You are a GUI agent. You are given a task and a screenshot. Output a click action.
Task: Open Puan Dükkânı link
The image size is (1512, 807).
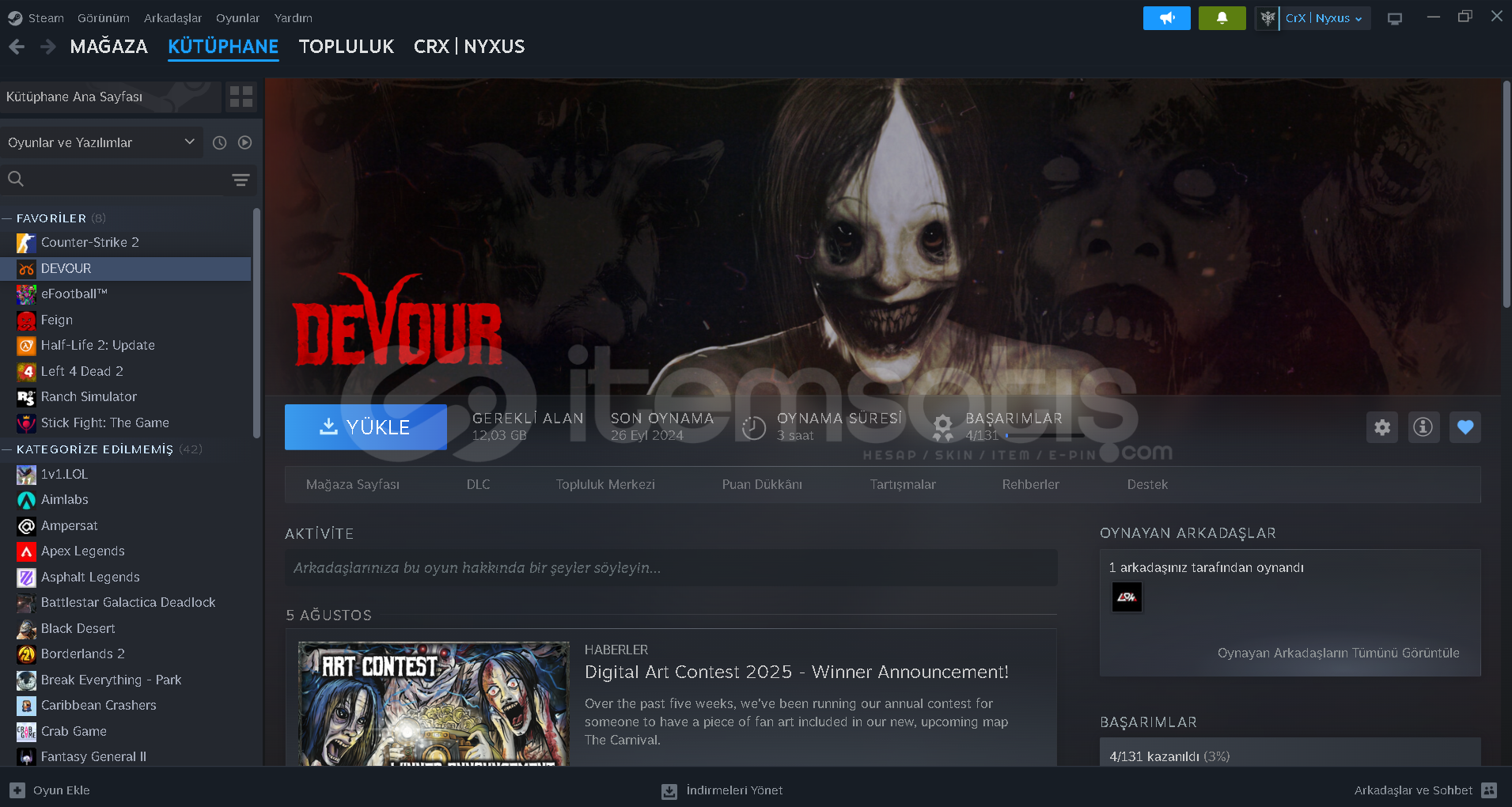(x=762, y=484)
